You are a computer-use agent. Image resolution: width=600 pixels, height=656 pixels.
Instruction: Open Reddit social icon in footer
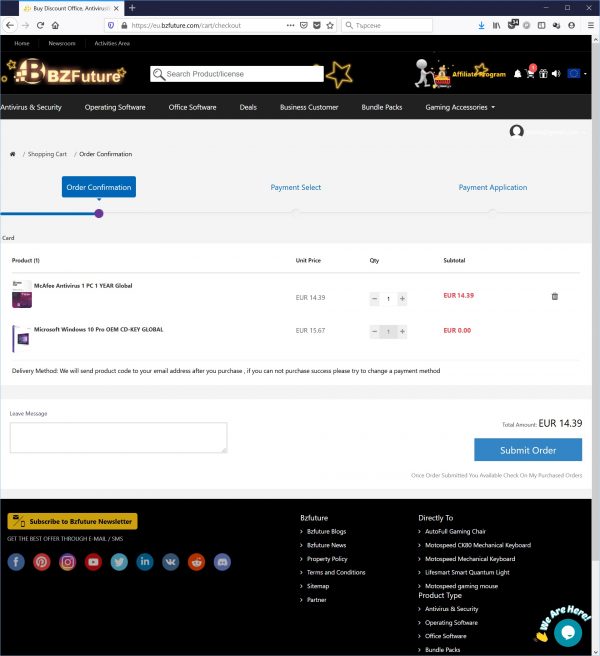click(197, 562)
